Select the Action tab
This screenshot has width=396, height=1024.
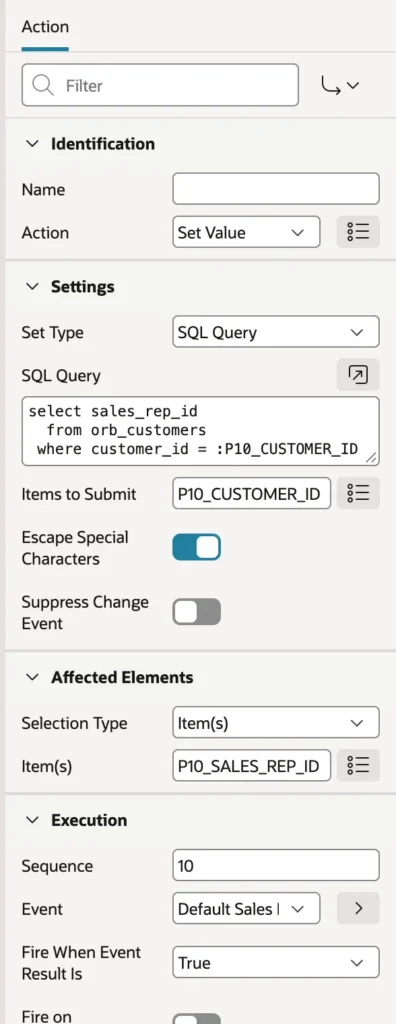pyautogui.click(x=45, y=27)
